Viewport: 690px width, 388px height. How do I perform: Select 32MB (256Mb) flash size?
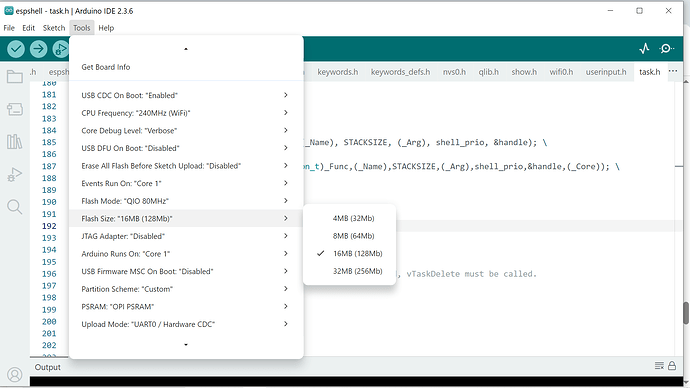(349, 271)
